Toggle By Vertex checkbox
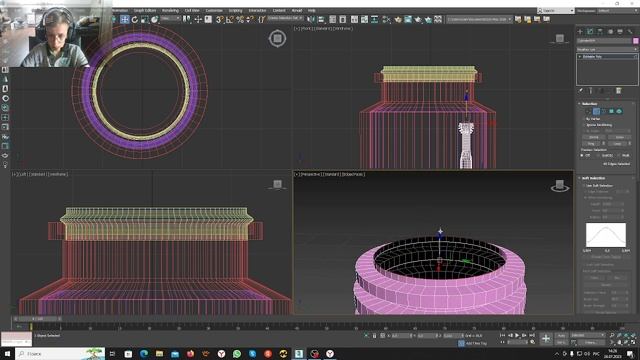The height and width of the screenshot is (360, 640). 584,119
